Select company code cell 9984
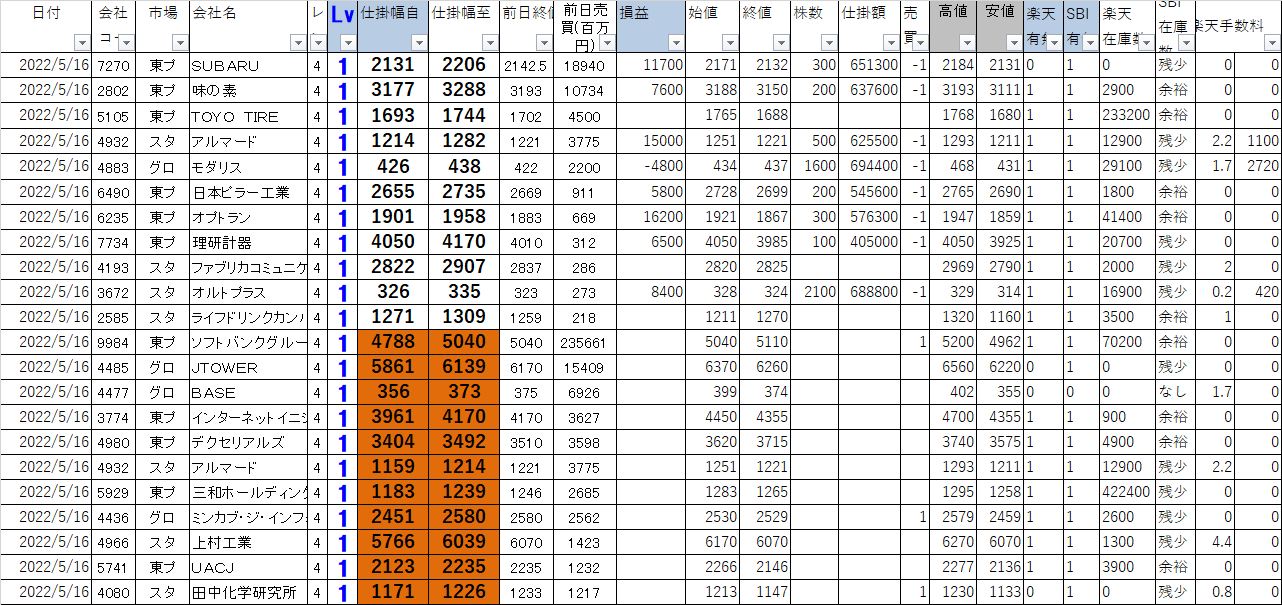 click(114, 342)
